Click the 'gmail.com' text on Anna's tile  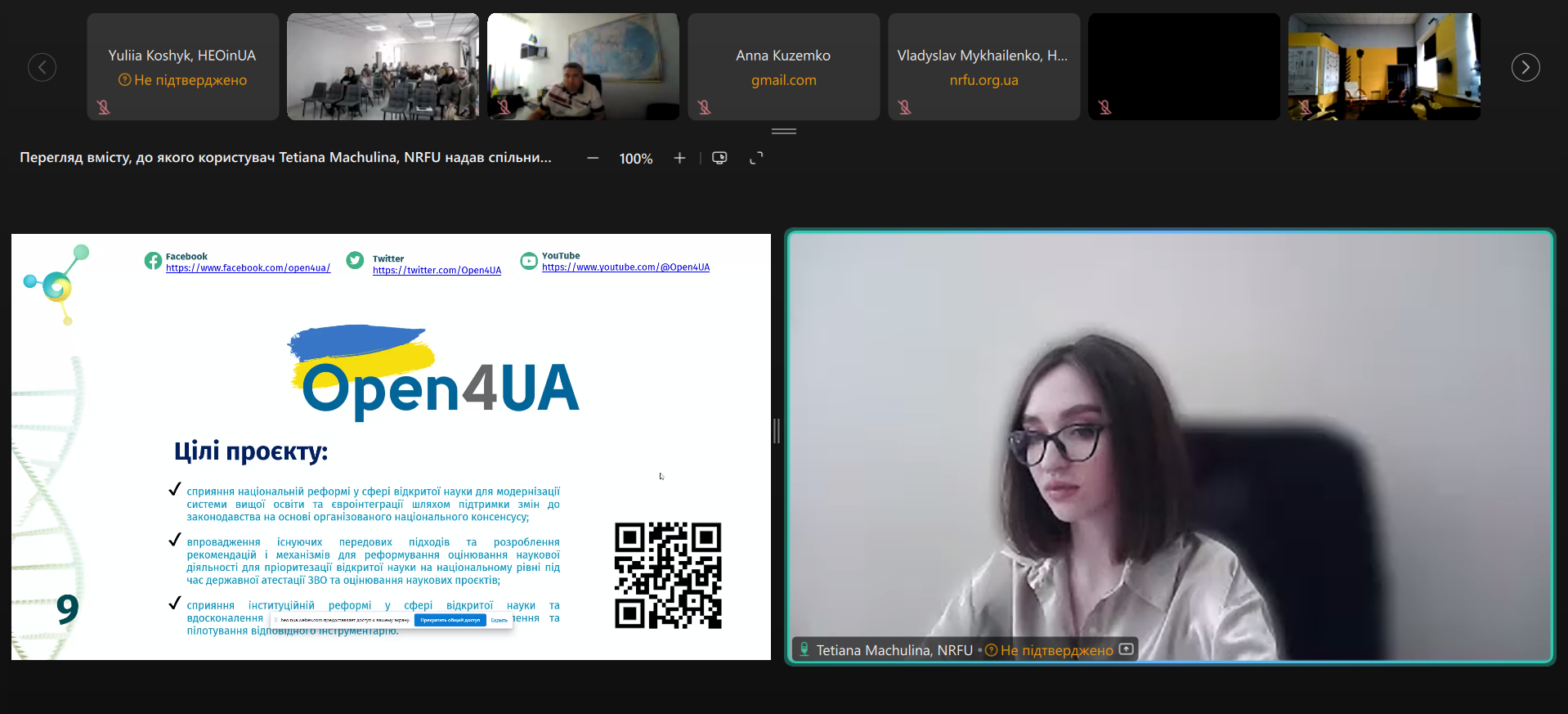tap(784, 80)
